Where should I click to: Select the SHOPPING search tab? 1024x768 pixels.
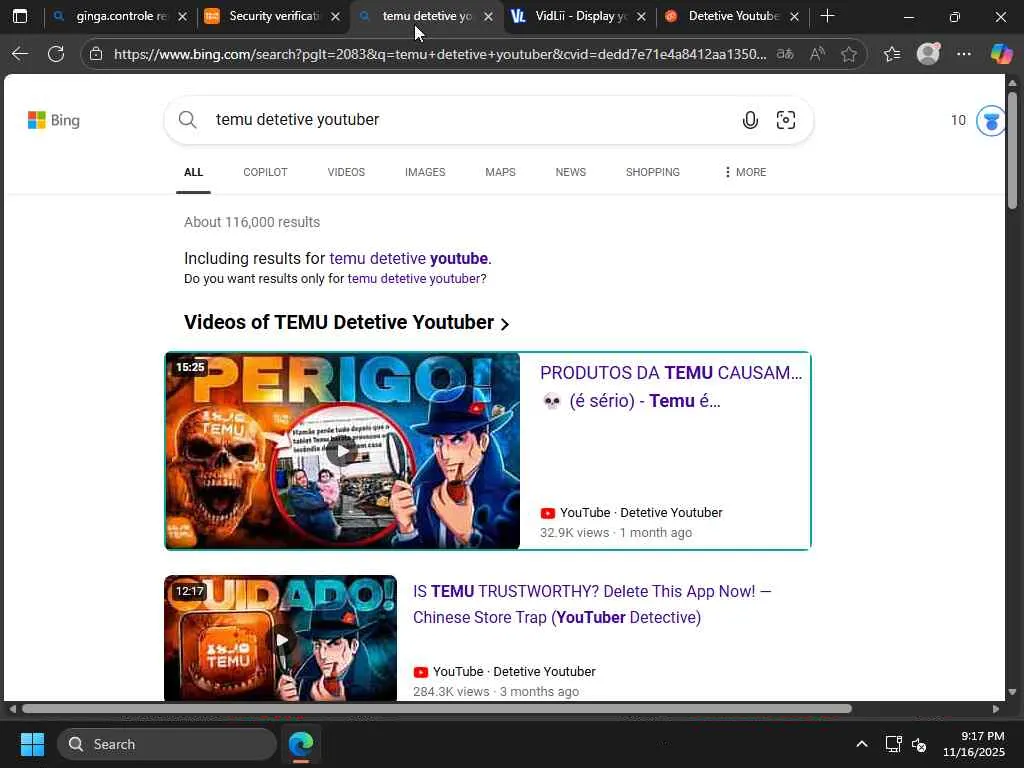(652, 172)
